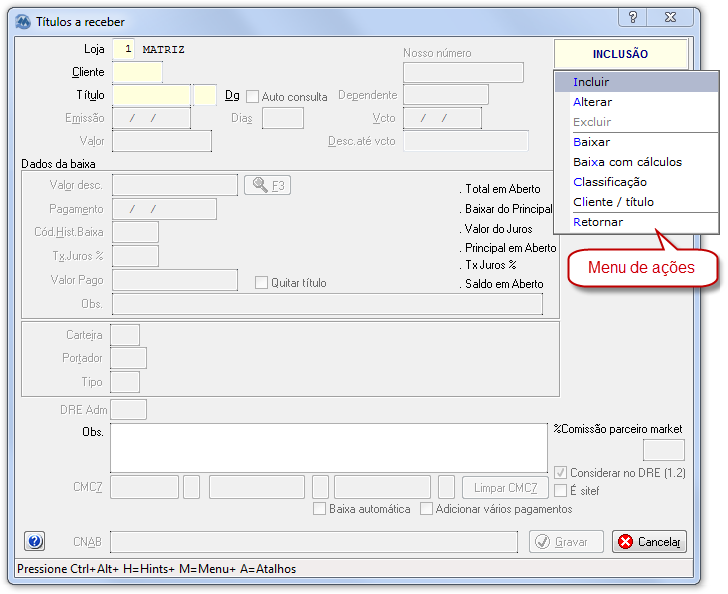
Task: Toggle the Auto consulta checkbox
Action: click(252, 97)
